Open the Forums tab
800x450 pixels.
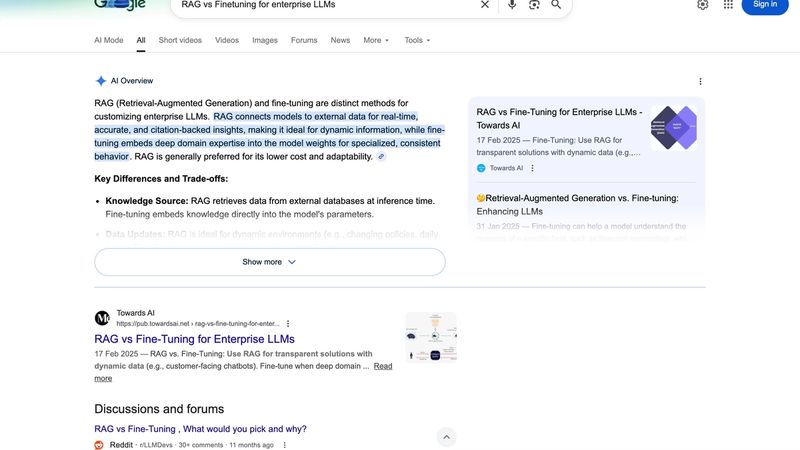[x=304, y=40]
